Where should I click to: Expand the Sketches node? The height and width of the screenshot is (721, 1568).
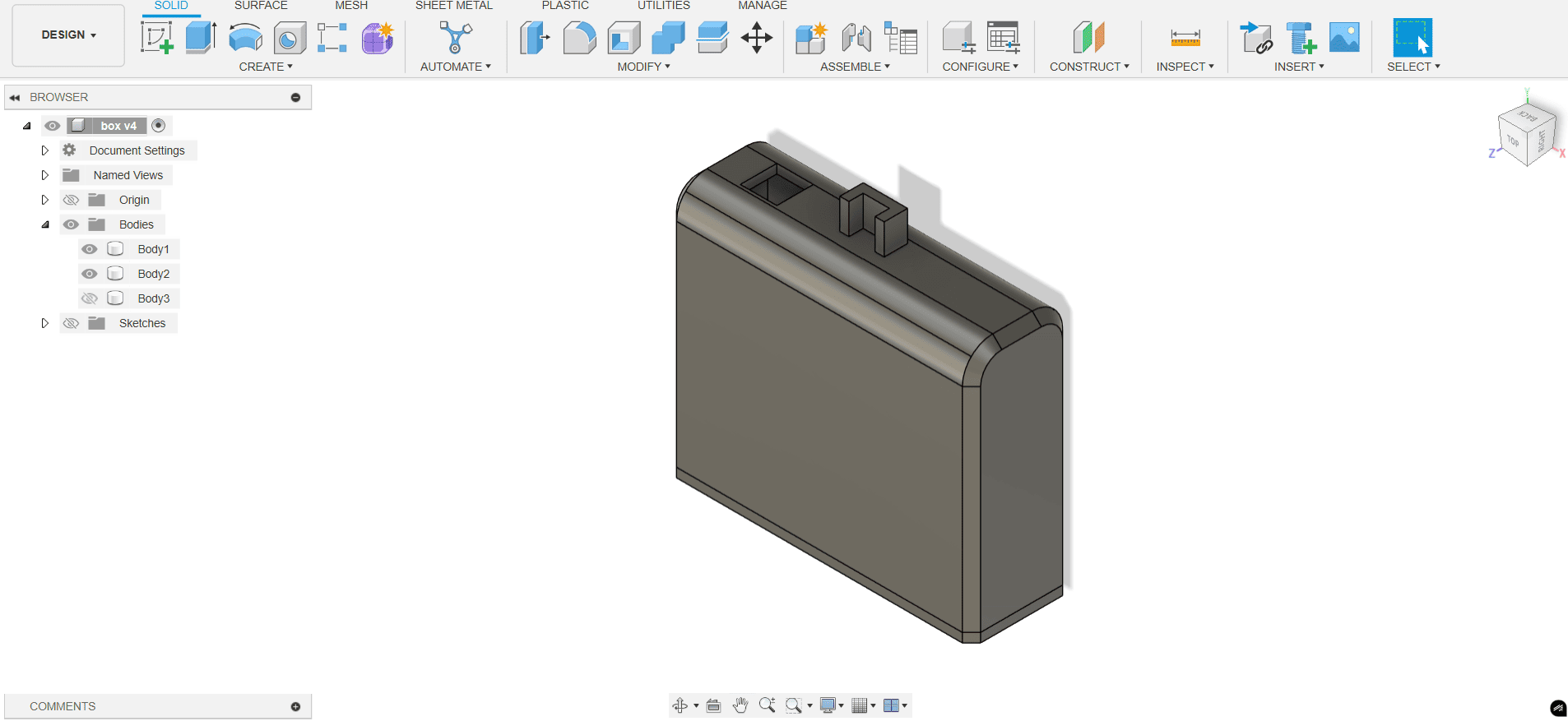click(x=45, y=323)
